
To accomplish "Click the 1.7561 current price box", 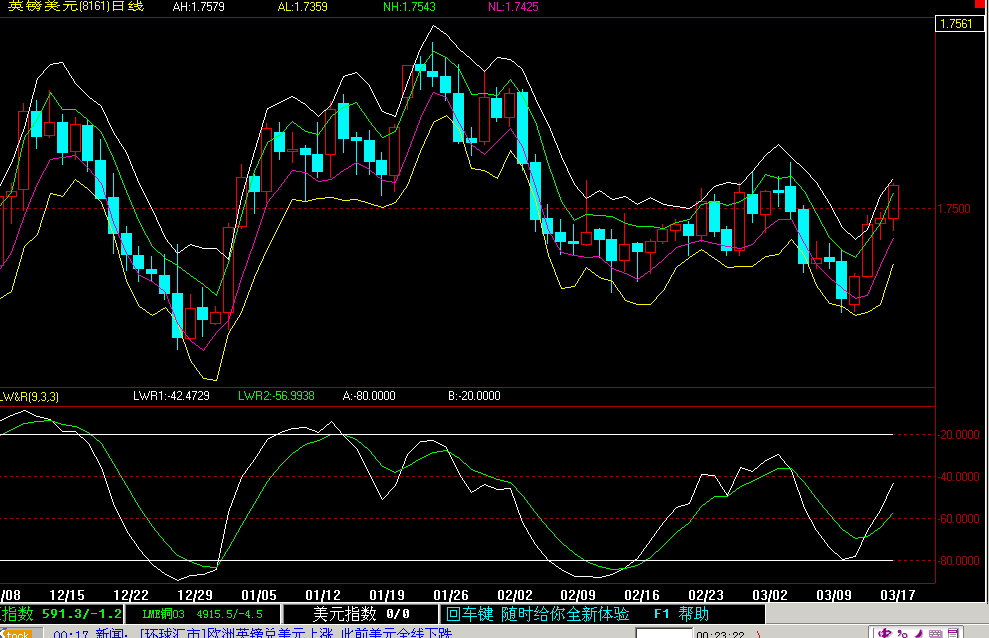I will 959,24.
